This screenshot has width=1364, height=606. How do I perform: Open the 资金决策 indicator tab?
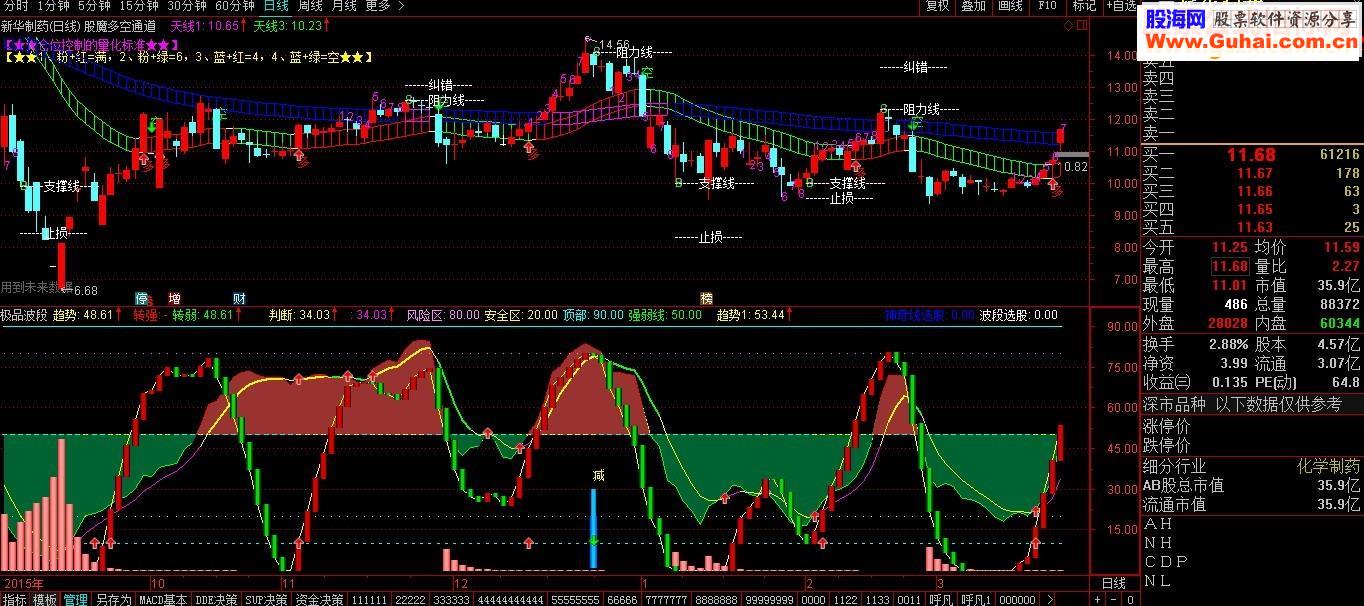(x=320, y=599)
